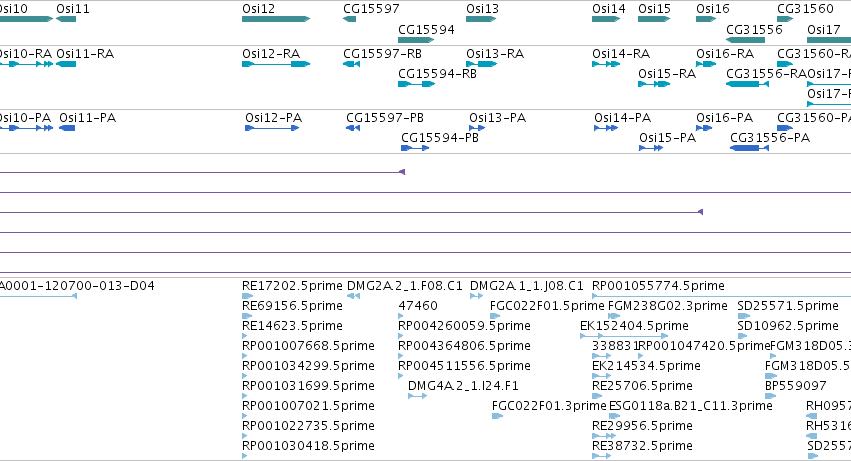Click the Osi15 gene label
Screen dimensions: 851x461
pyautogui.click(x=655, y=9)
